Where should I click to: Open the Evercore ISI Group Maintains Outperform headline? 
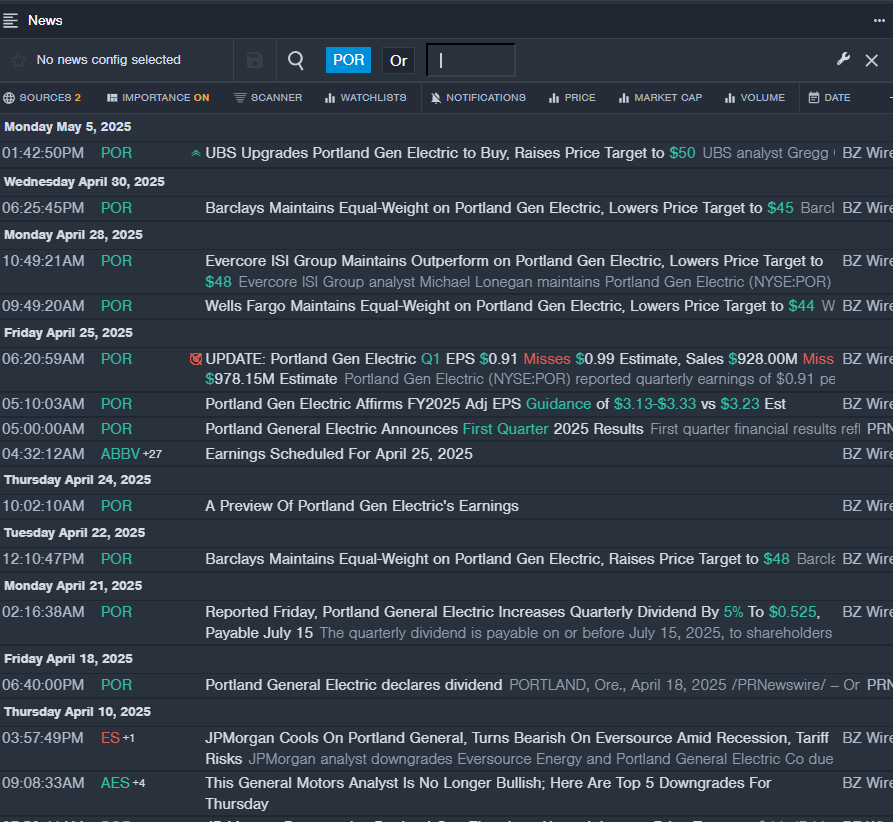[x=514, y=271]
